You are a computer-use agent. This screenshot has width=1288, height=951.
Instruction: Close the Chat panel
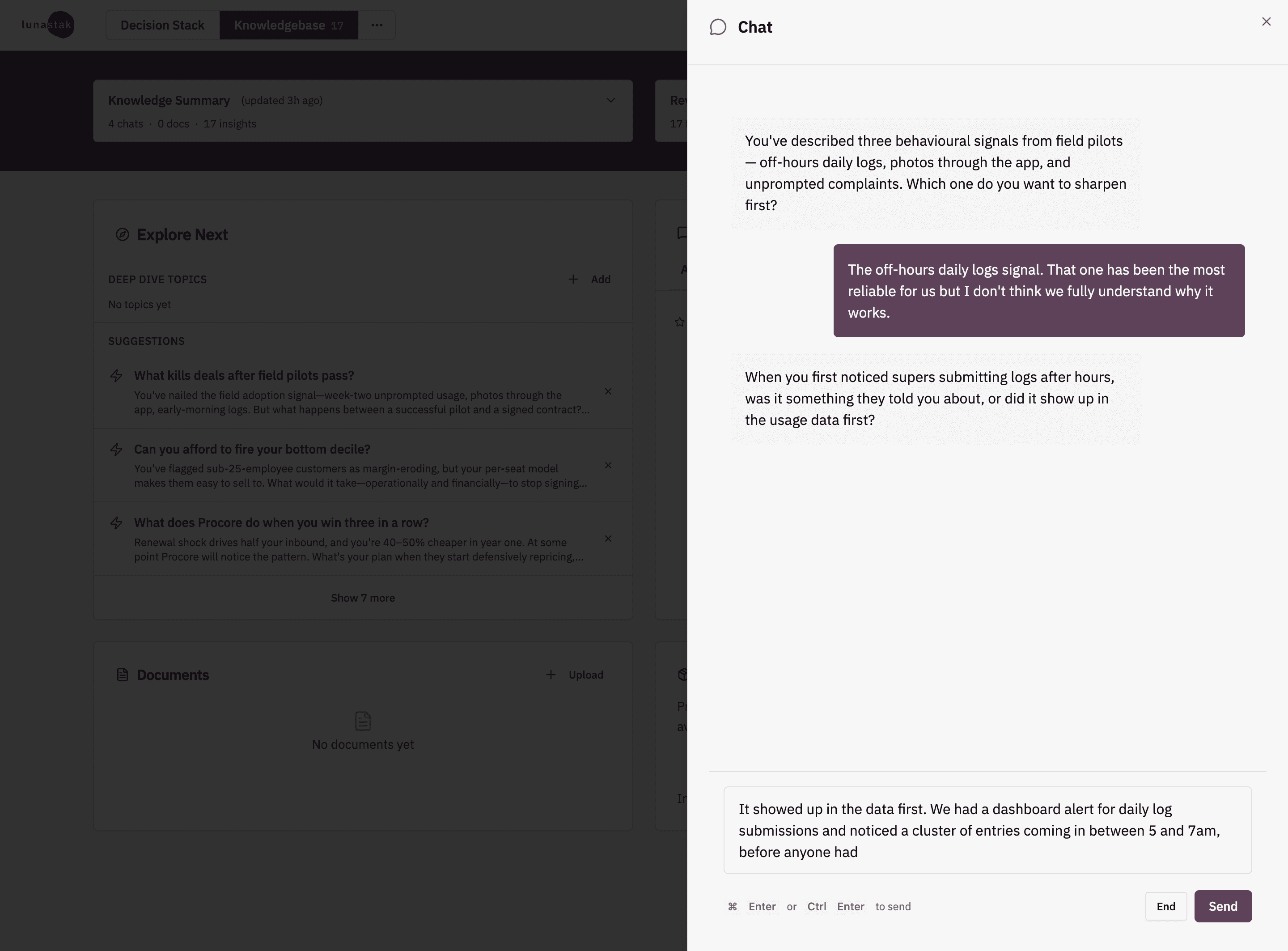tap(1266, 22)
